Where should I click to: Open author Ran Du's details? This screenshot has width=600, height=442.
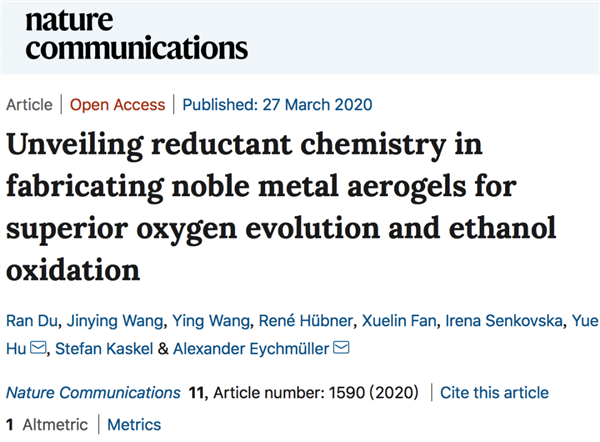tap(32, 322)
